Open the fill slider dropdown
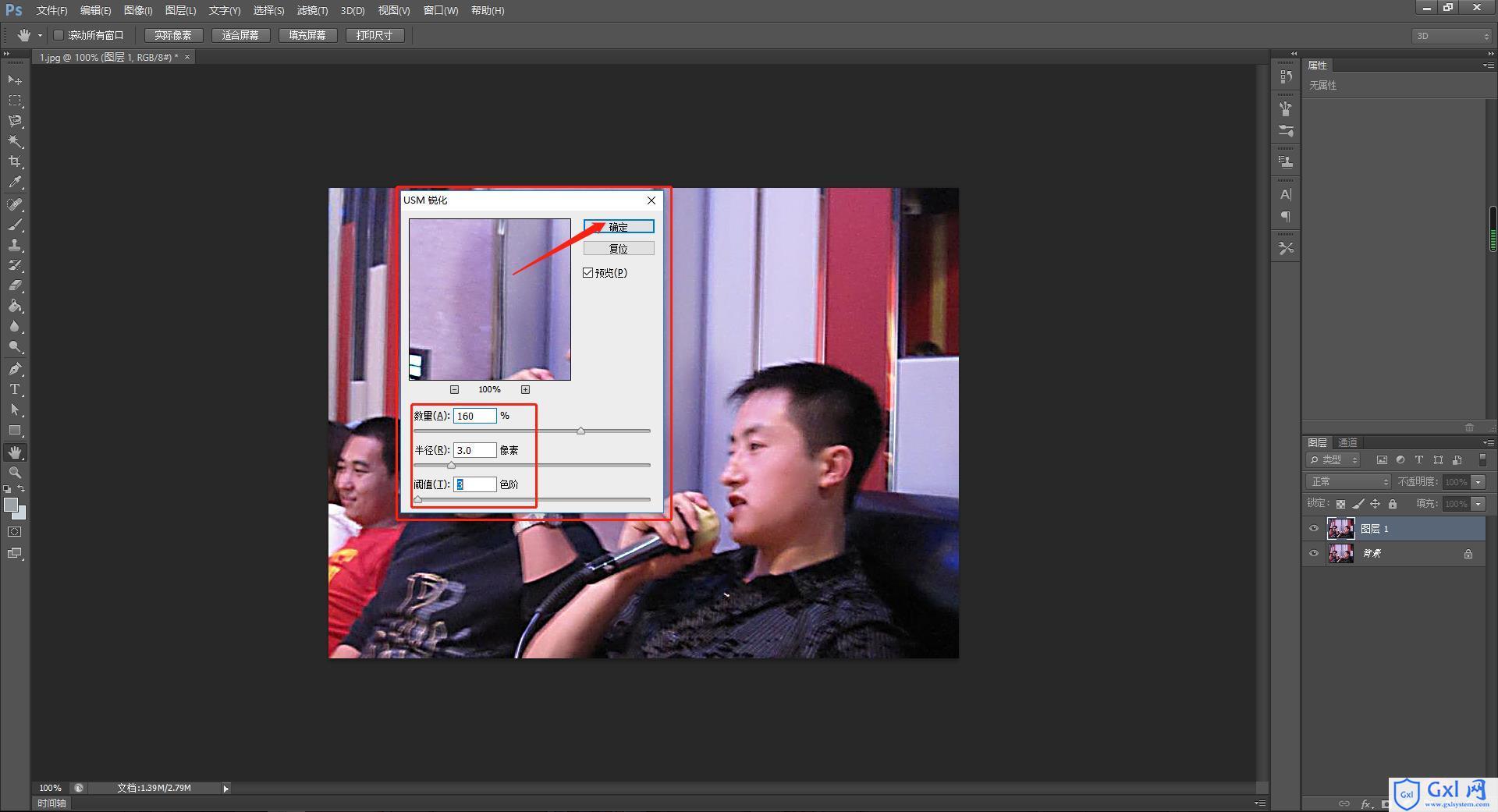The height and width of the screenshot is (812, 1498). click(x=1478, y=504)
